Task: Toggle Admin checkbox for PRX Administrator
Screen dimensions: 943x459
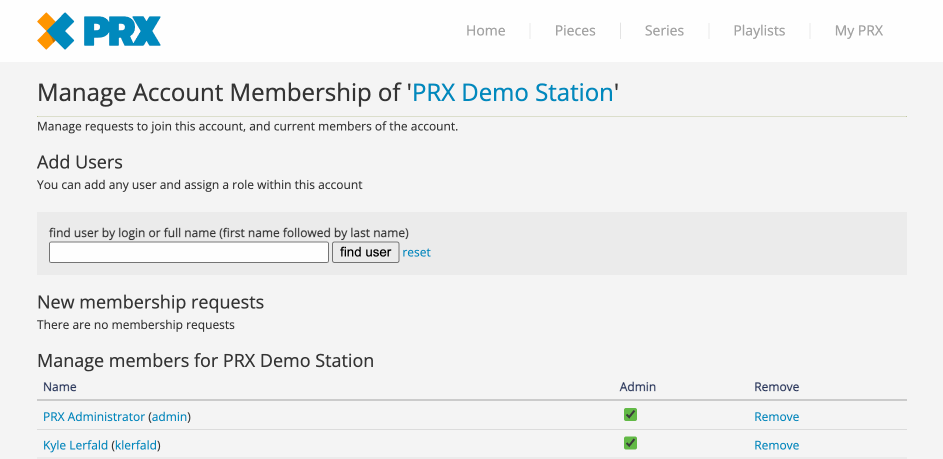Action: pyautogui.click(x=630, y=414)
